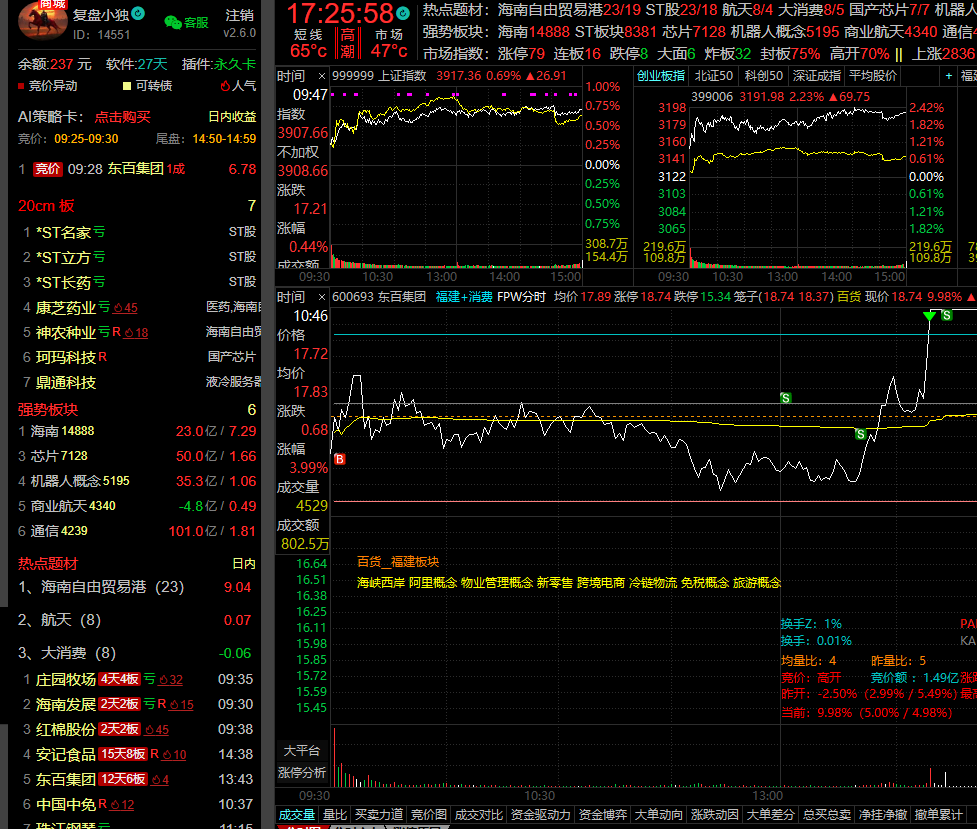Open WeChat 客服 customer service
The width and height of the screenshot is (977, 829).
click(186, 22)
